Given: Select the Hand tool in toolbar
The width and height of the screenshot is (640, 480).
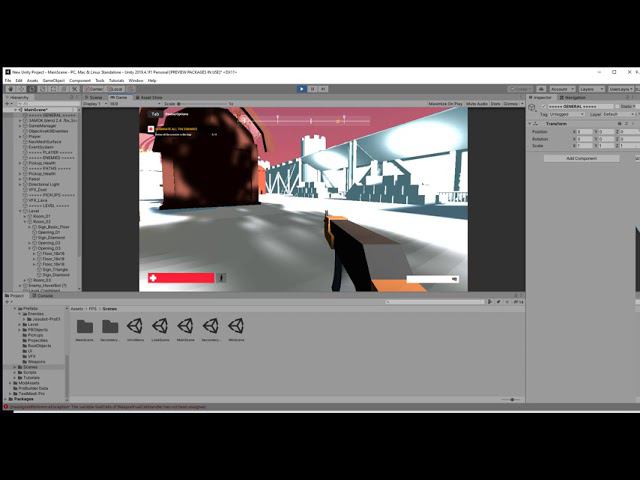Looking at the screenshot, I should click(x=11, y=89).
